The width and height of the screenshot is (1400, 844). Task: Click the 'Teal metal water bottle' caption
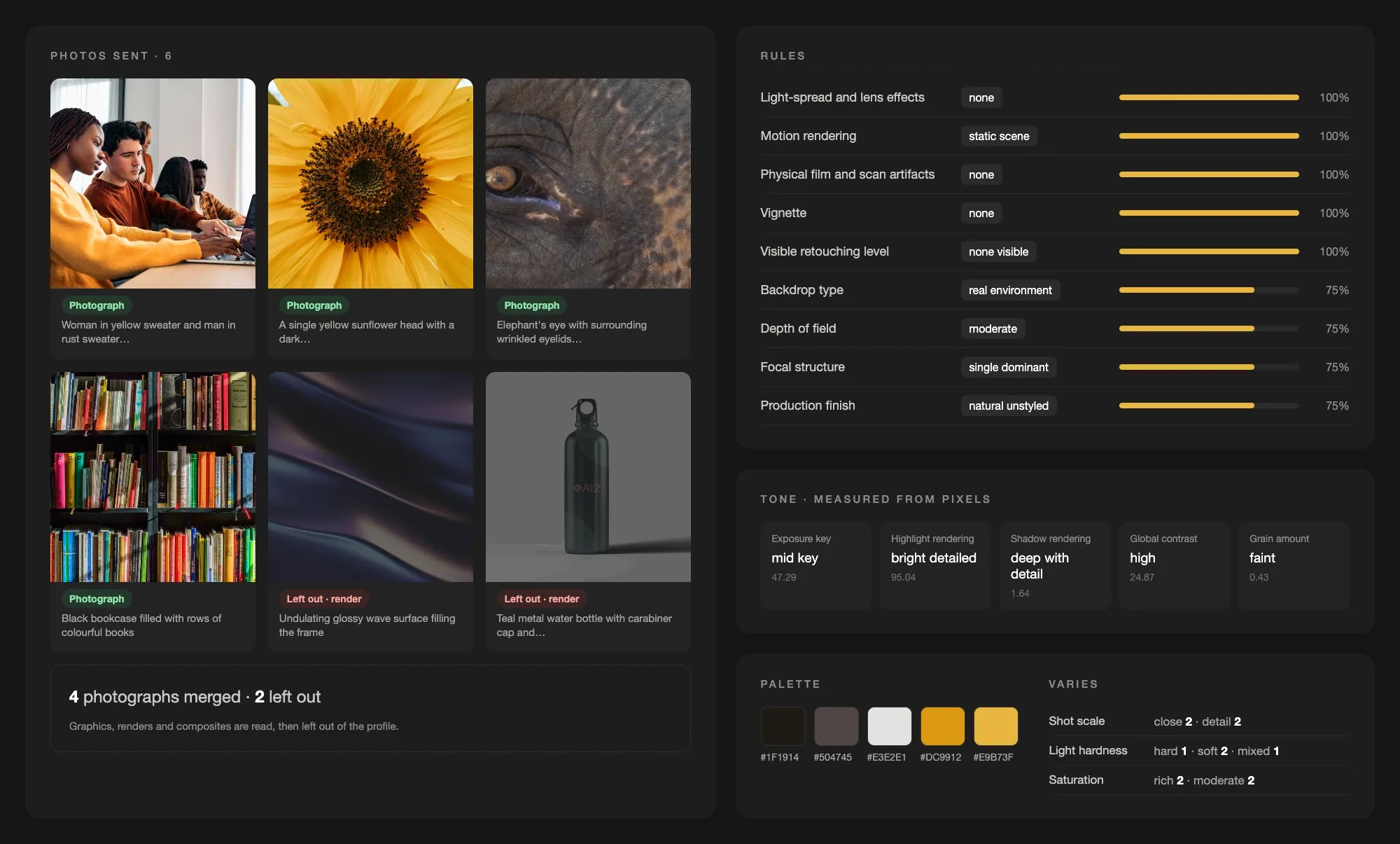point(584,625)
